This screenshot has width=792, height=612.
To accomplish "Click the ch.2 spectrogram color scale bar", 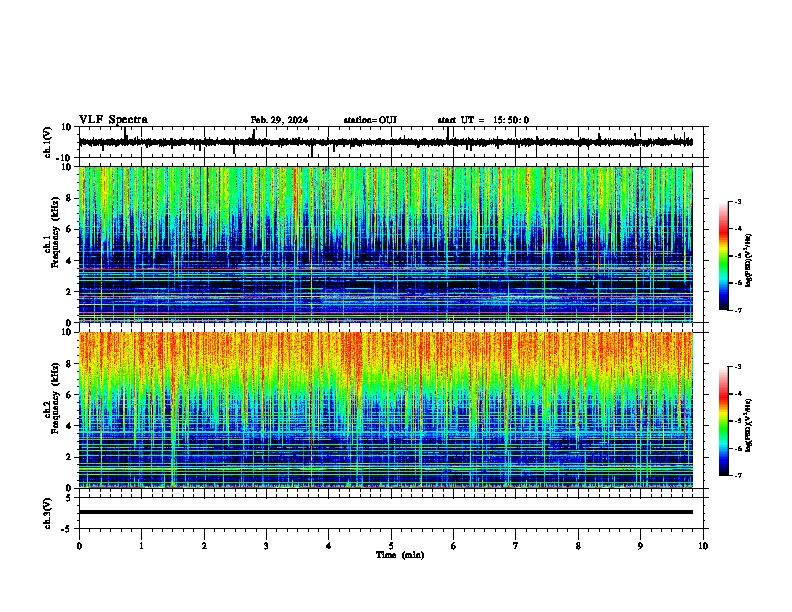I will (x=724, y=421).
